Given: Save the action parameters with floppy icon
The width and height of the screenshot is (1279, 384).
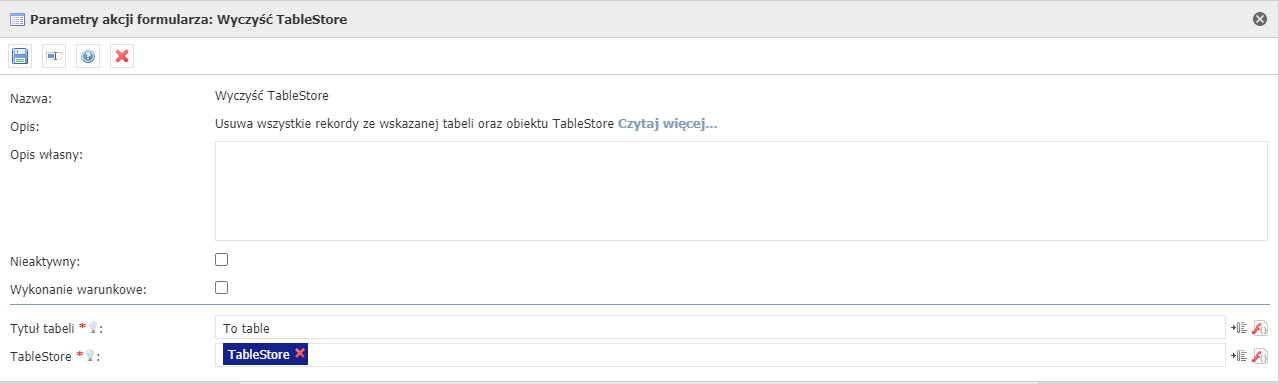Looking at the screenshot, I should pos(20,56).
